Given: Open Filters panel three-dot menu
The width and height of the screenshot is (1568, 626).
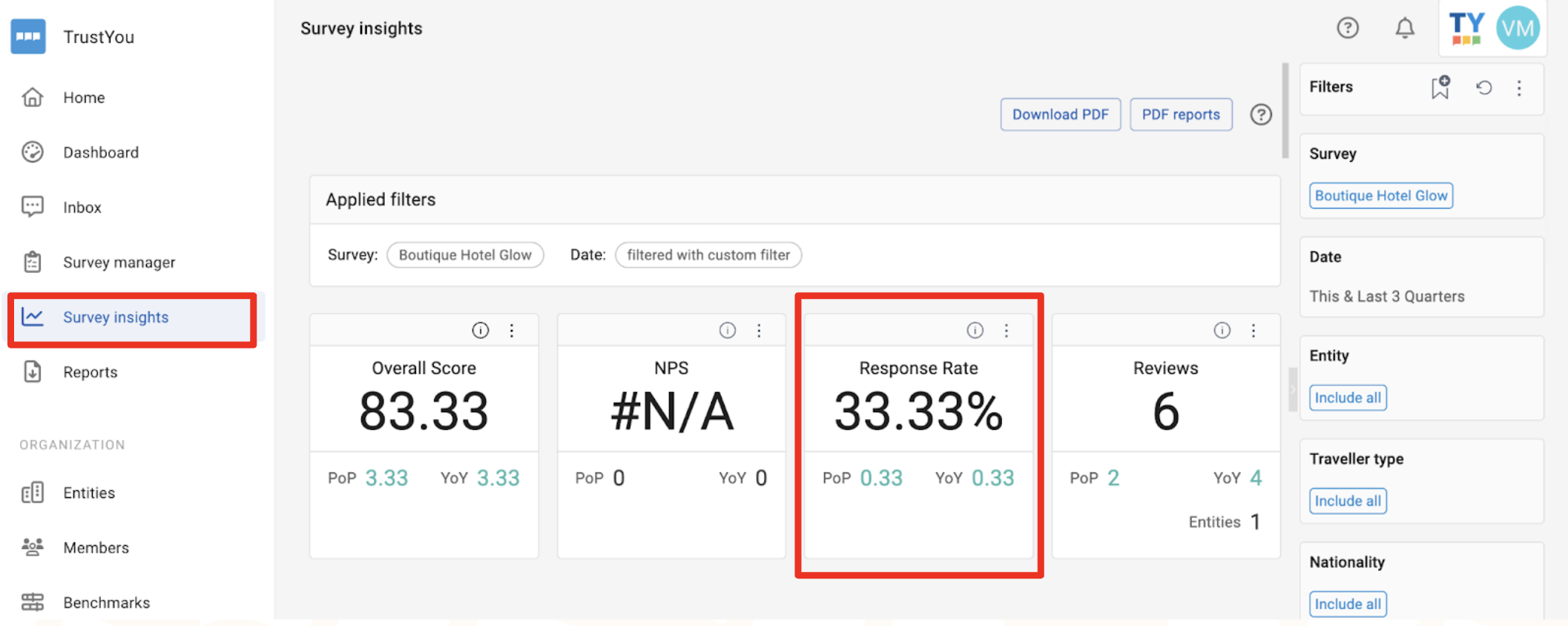Looking at the screenshot, I should tap(1519, 88).
